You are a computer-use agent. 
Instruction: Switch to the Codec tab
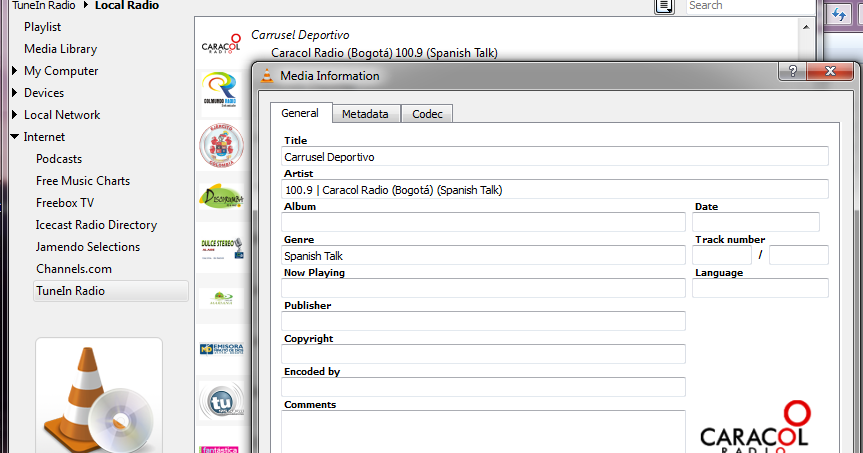click(427, 114)
